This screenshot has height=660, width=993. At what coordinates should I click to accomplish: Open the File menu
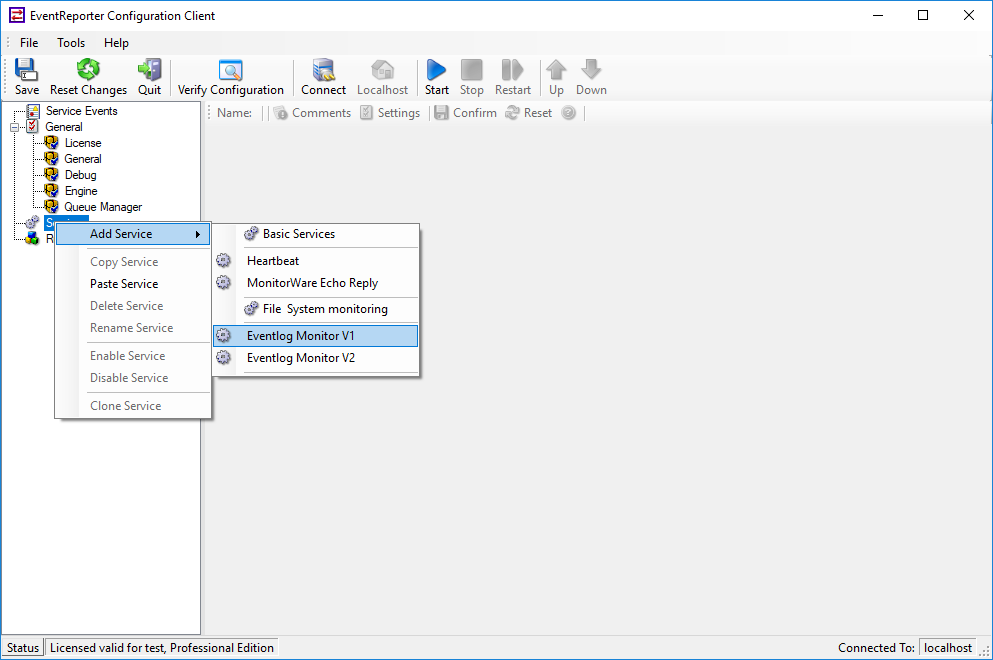click(x=29, y=42)
